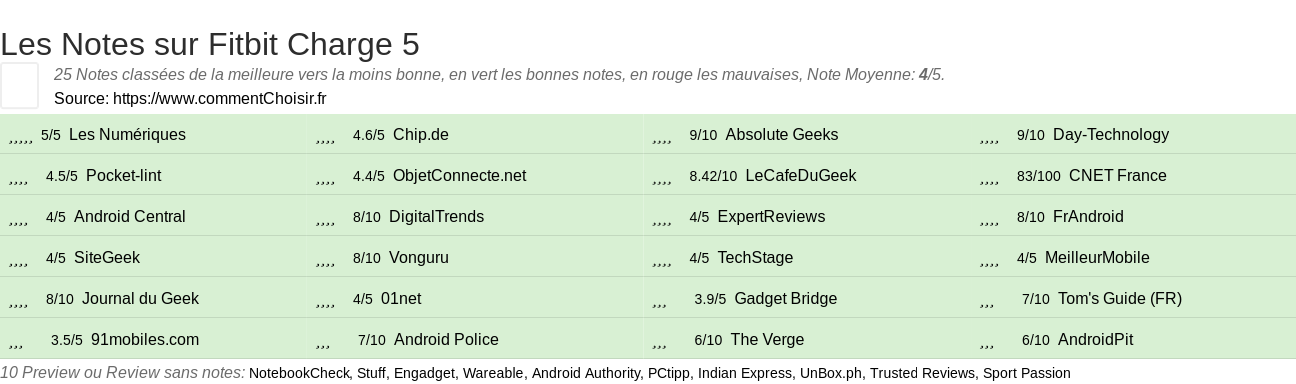This screenshot has width=1296, height=384.
Task: Click the star icon next to AndroidPit
Action: pos(987,340)
